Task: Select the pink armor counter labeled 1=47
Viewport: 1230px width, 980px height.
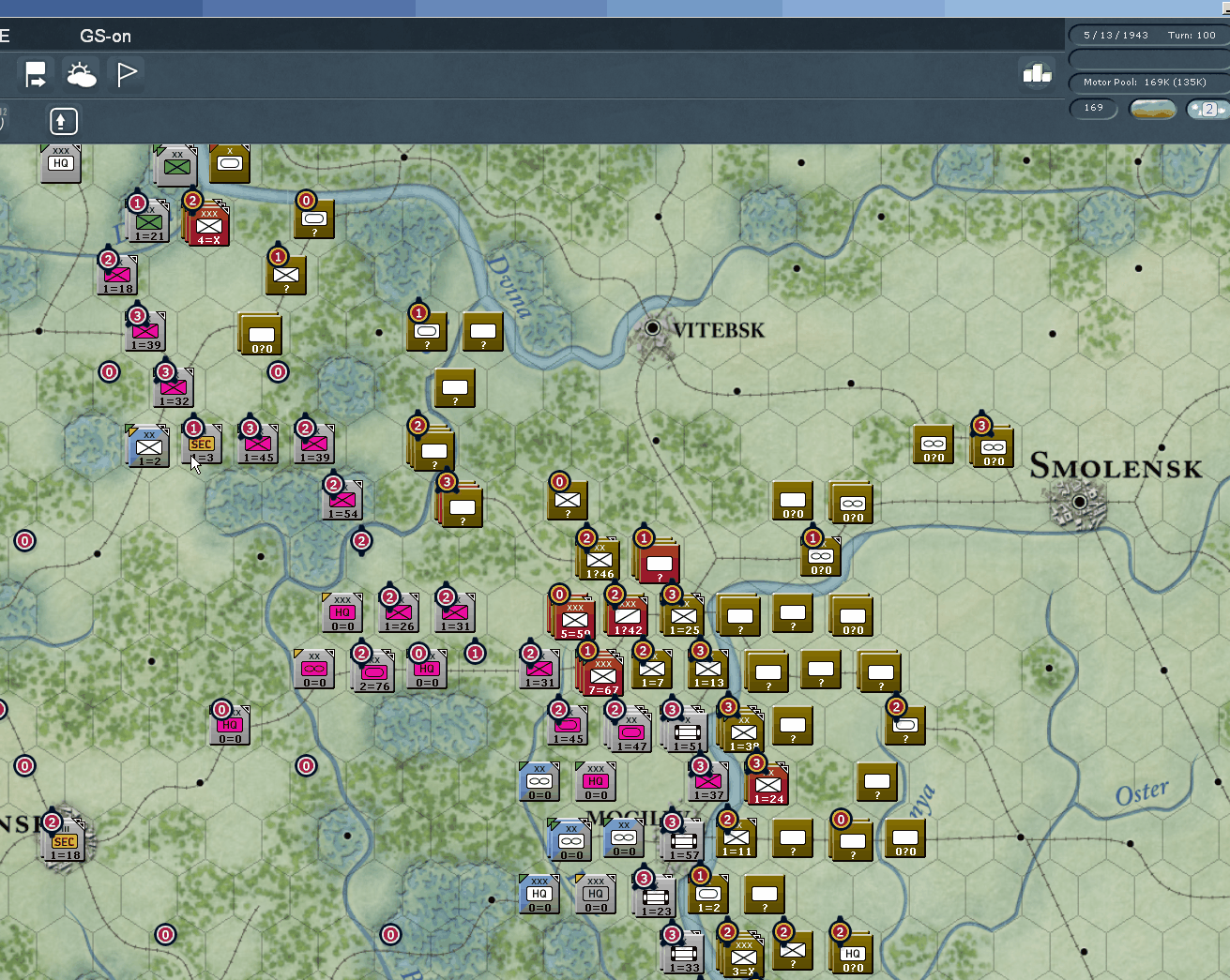Action: pyautogui.click(x=631, y=731)
